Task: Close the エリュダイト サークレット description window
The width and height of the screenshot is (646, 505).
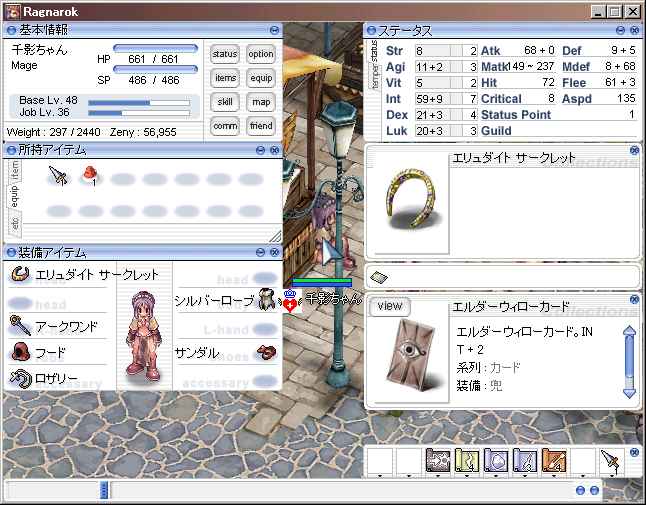Action: (634, 150)
